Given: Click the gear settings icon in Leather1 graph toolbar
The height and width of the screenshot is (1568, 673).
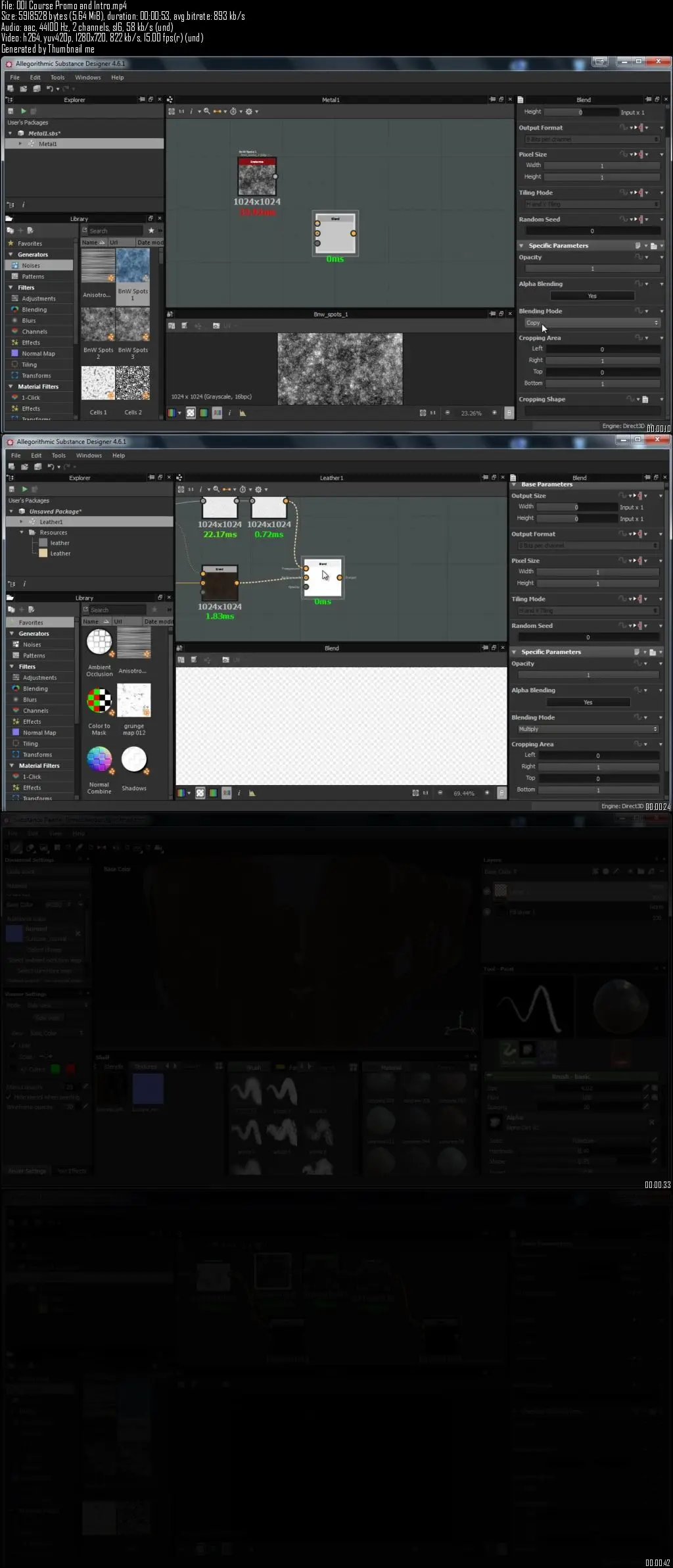Looking at the screenshot, I should coord(258,489).
